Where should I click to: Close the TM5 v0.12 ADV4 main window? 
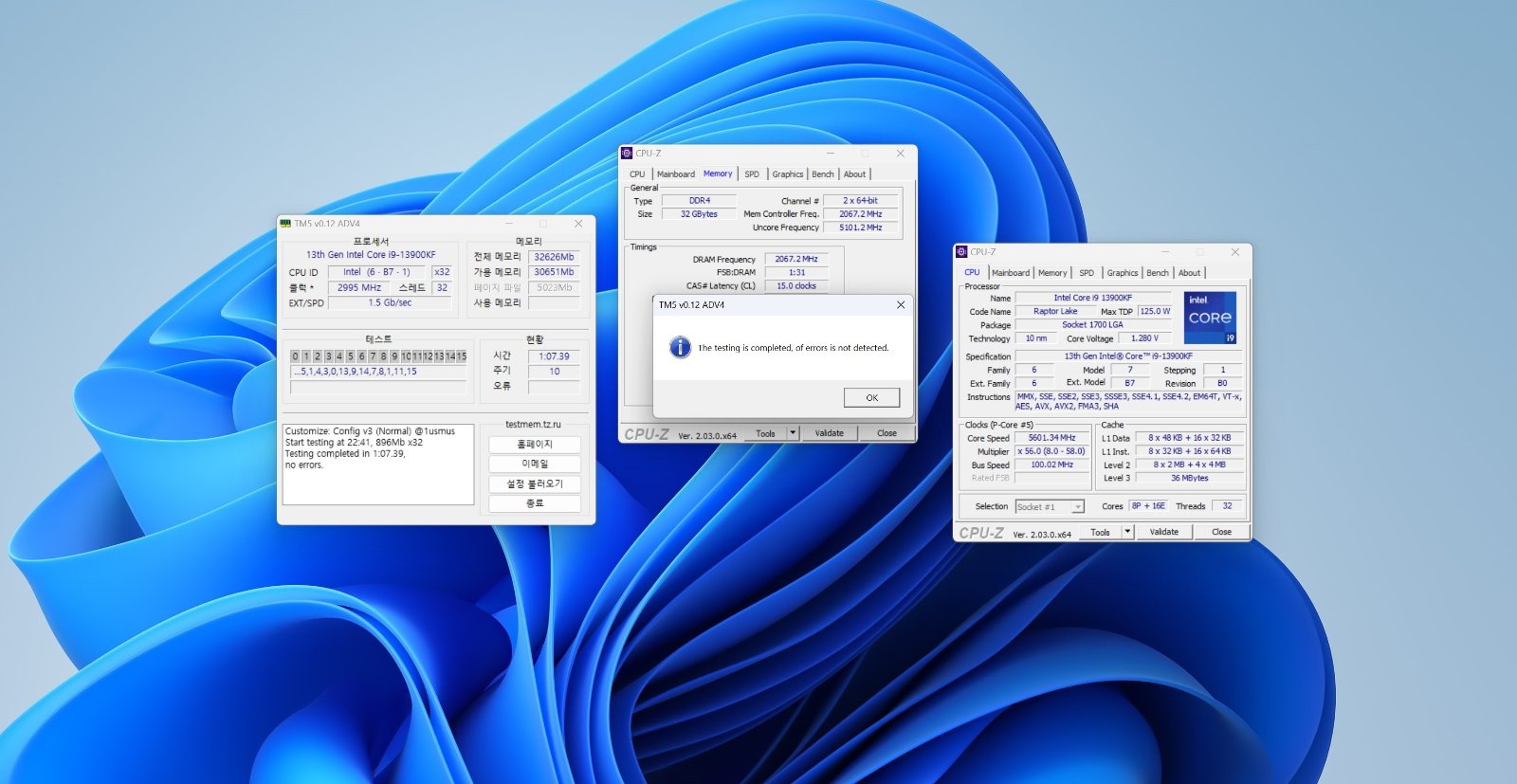[578, 224]
